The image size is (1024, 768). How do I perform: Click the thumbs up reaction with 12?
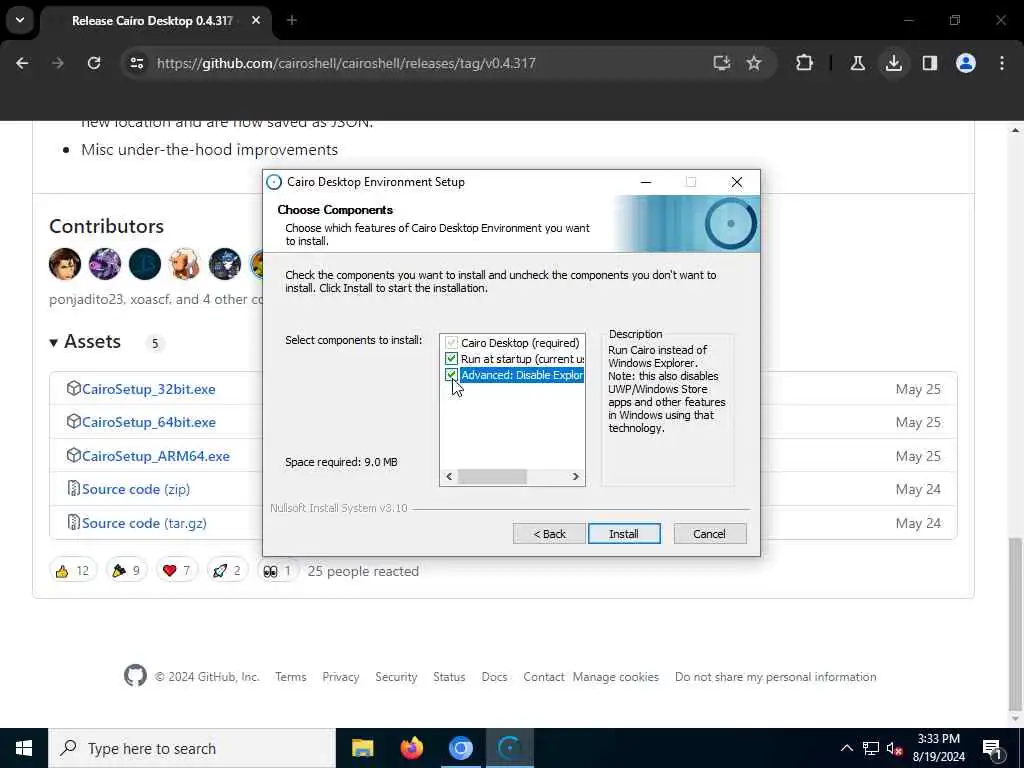(72, 571)
